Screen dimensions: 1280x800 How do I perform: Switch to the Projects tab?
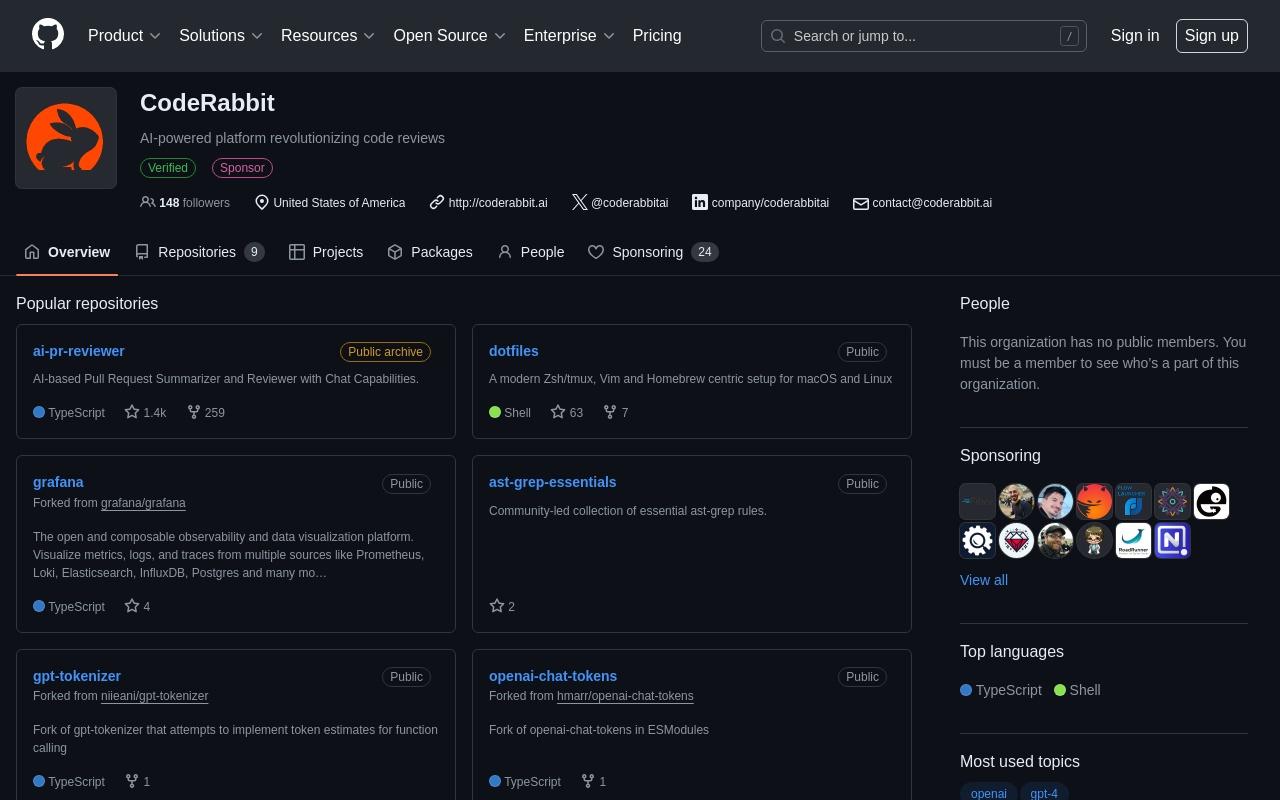pyautogui.click(x=326, y=252)
